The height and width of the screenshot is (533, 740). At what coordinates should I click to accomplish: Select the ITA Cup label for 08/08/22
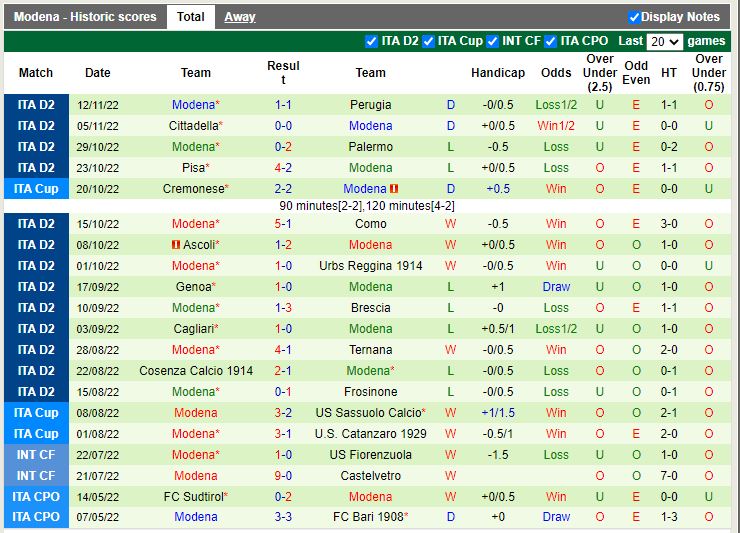coord(36,413)
